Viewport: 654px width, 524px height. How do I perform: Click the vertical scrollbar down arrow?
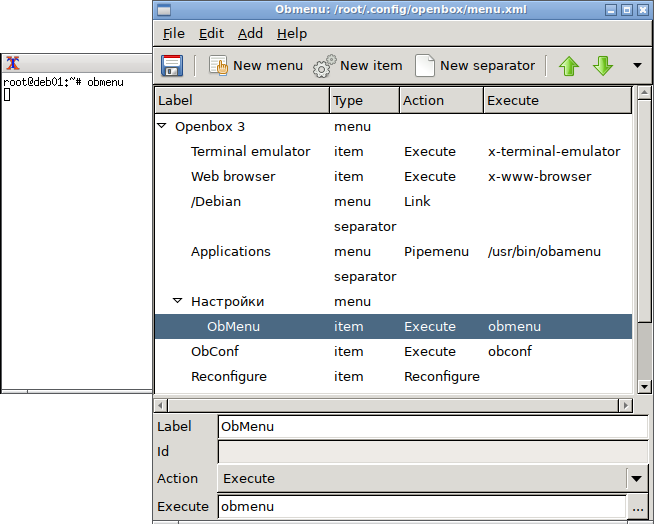coord(644,387)
